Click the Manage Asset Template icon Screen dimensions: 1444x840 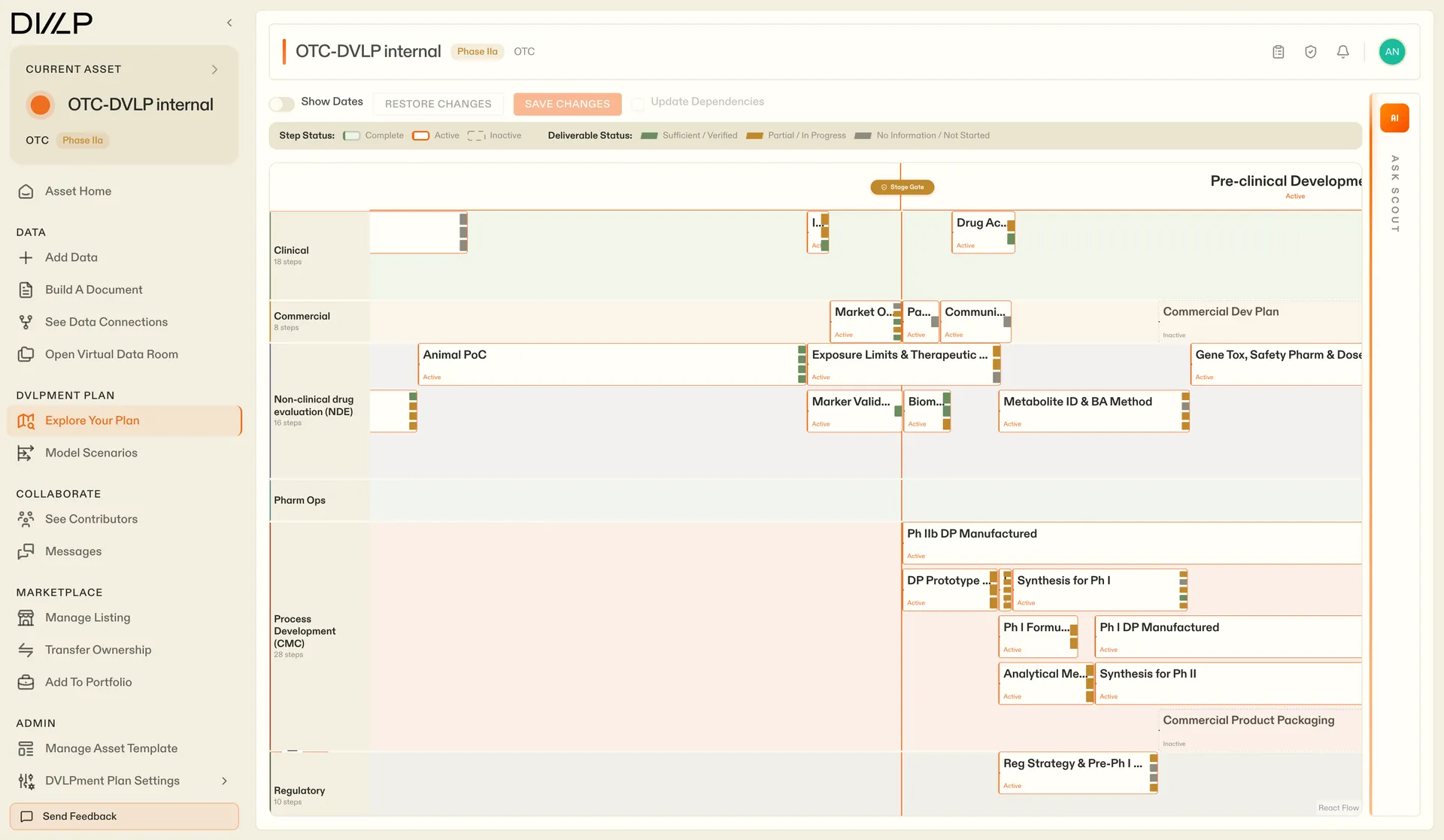26,749
